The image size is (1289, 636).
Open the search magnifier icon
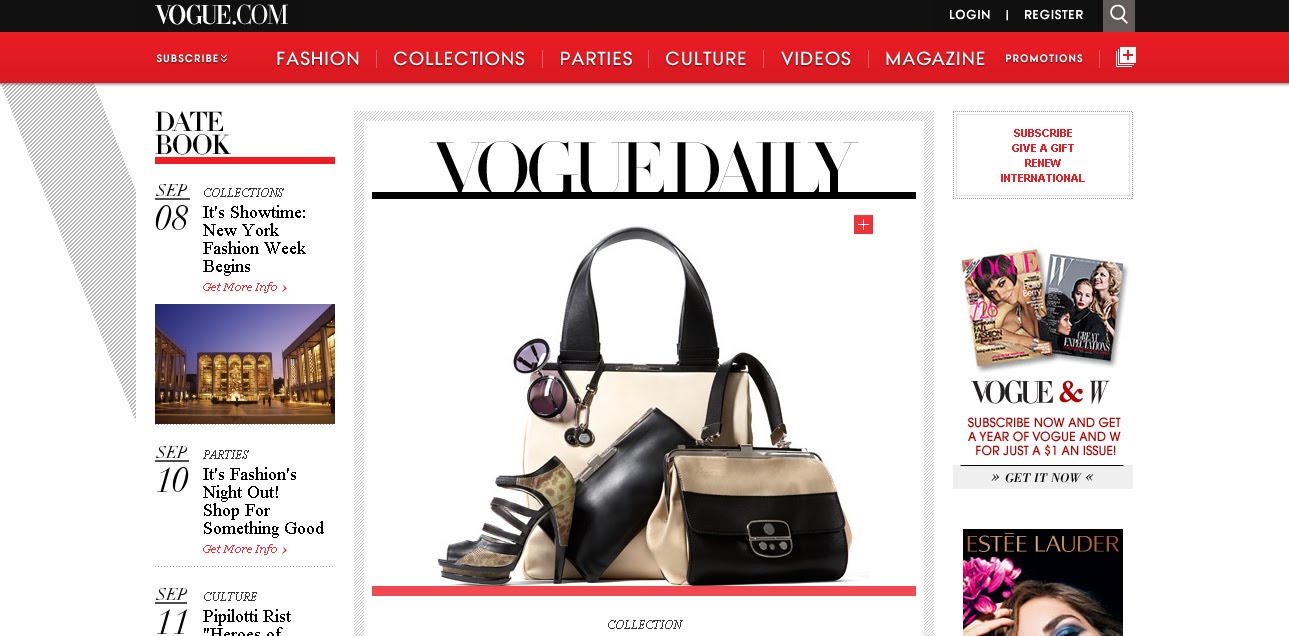tap(1119, 15)
